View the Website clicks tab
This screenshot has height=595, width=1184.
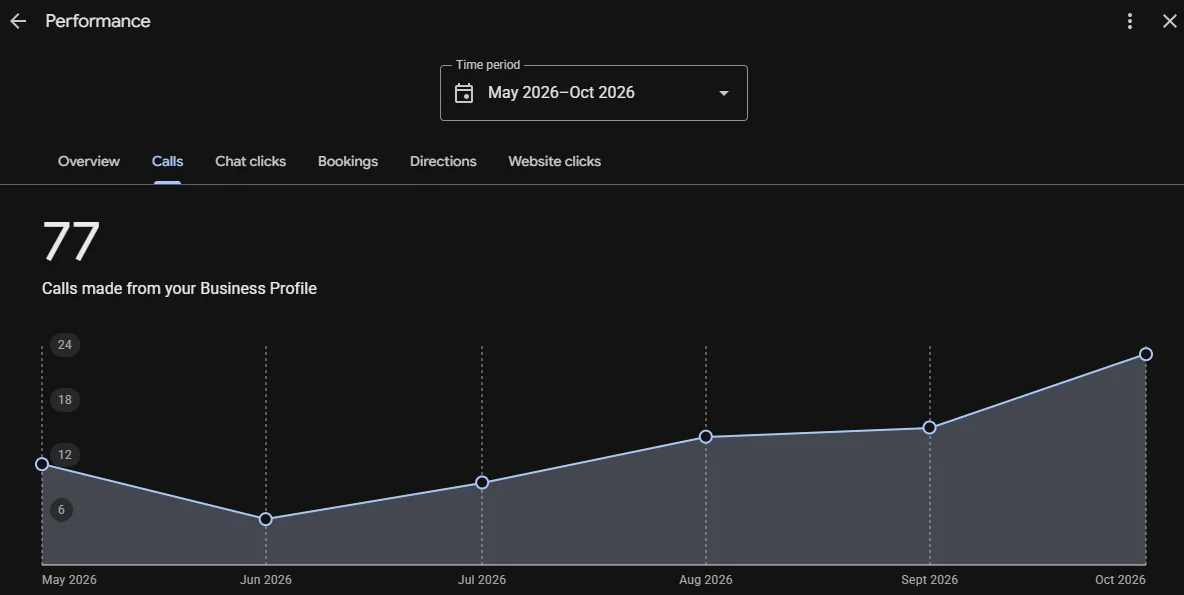[x=554, y=161]
